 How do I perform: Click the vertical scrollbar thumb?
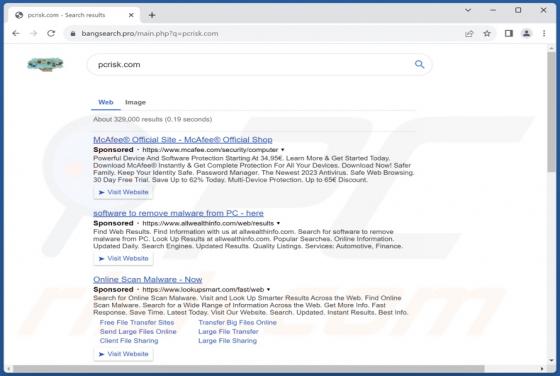(x=551, y=112)
